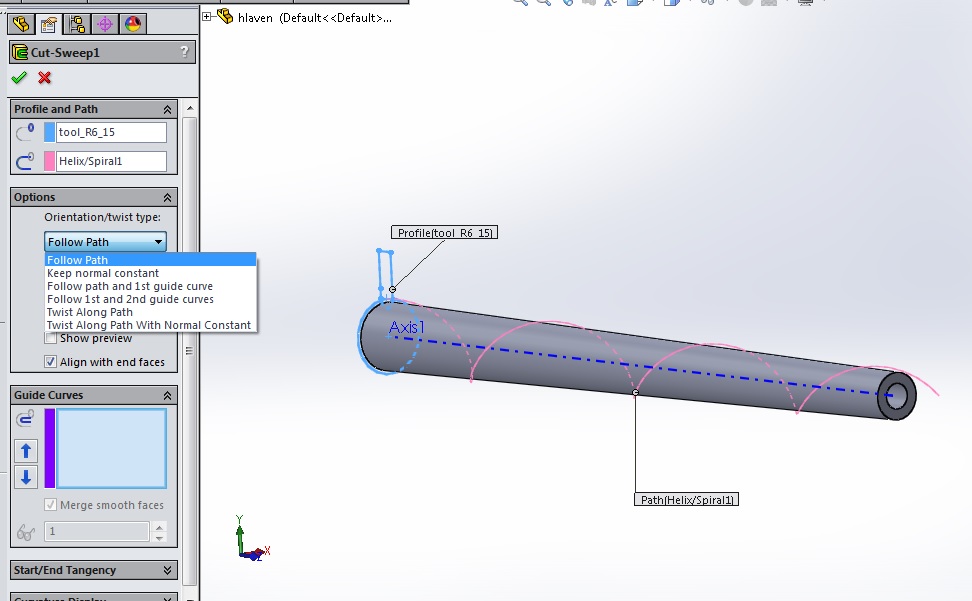The height and width of the screenshot is (601, 972).
Task: Cancel Cut-Sweep1 with the red X
Action: point(44,78)
